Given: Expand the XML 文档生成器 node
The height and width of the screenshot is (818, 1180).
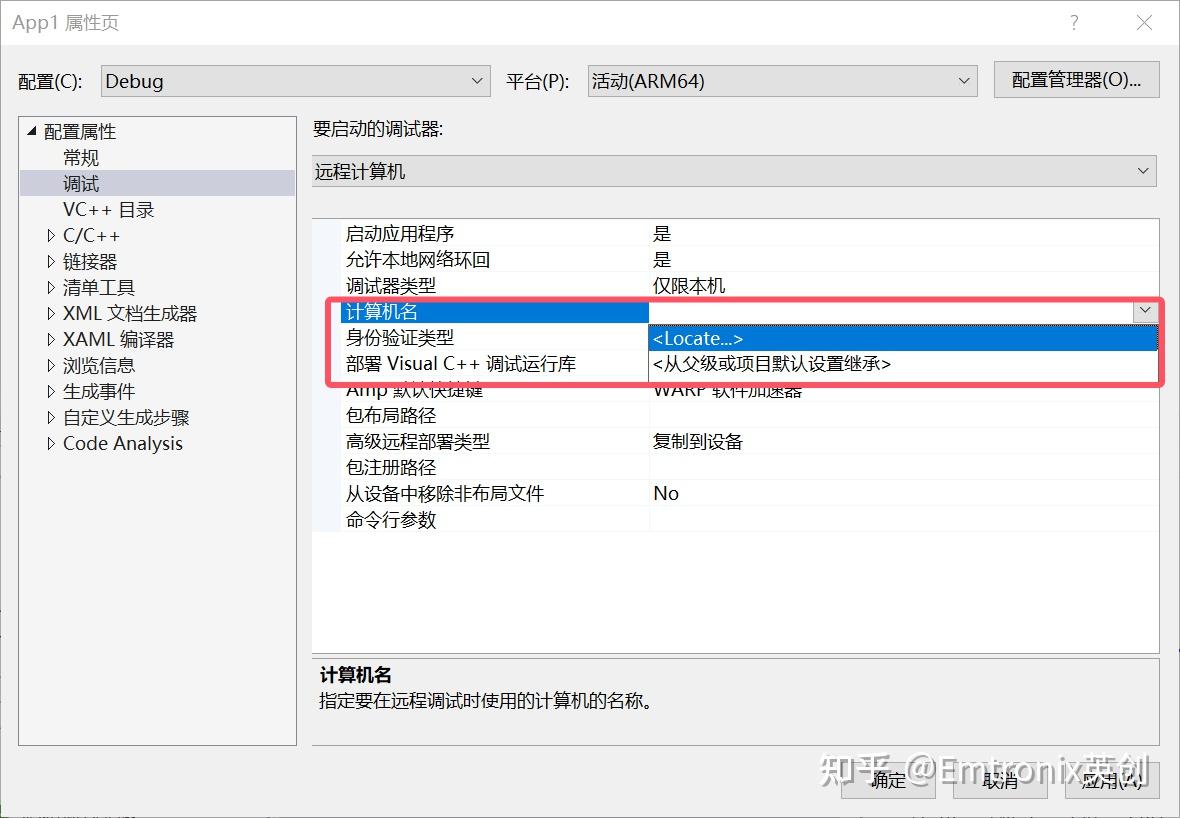Looking at the screenshot, I should pyautogui.click(x=52, y=313).
